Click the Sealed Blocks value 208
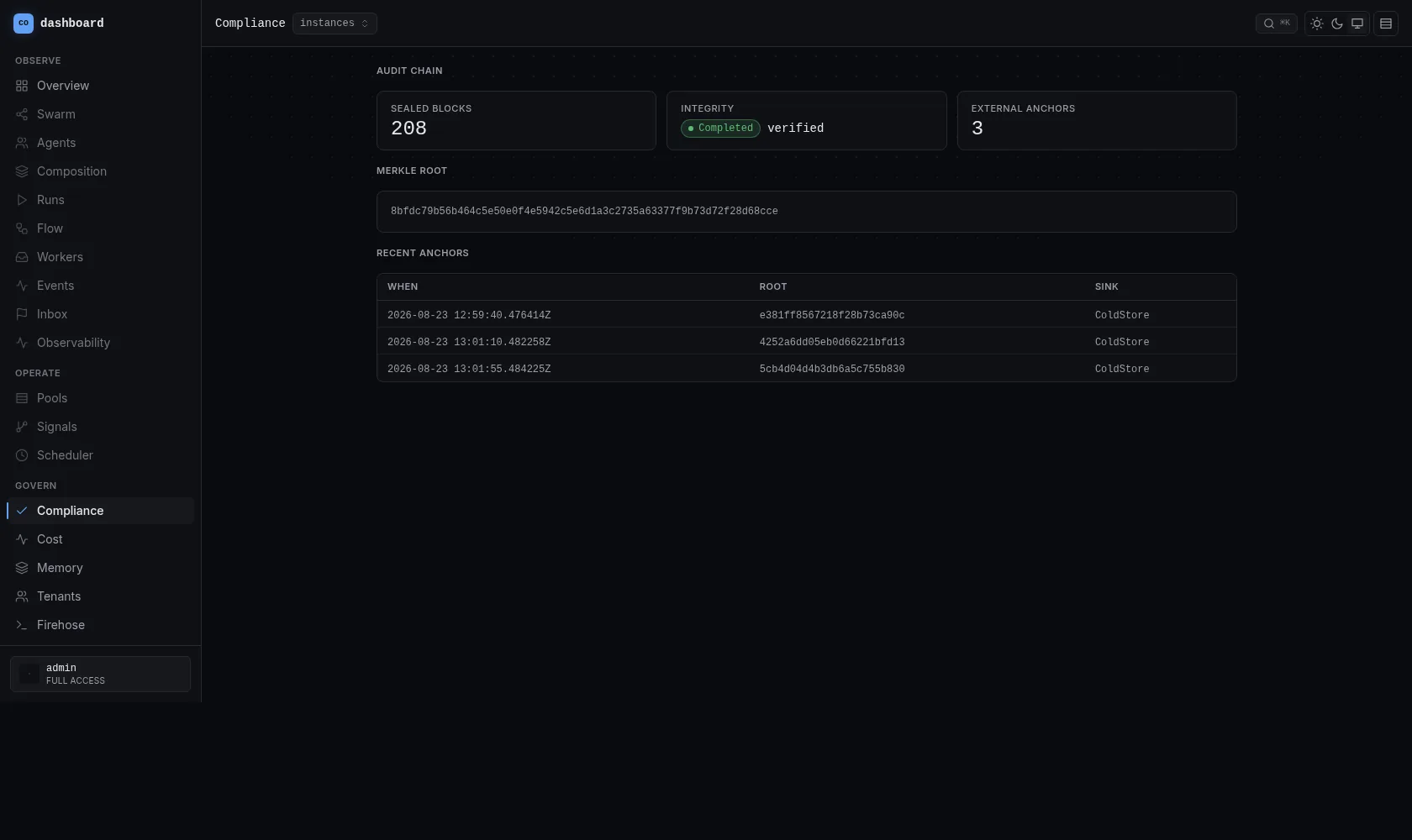Viewport: 1412px width, 840px height. tap(408, 129)
